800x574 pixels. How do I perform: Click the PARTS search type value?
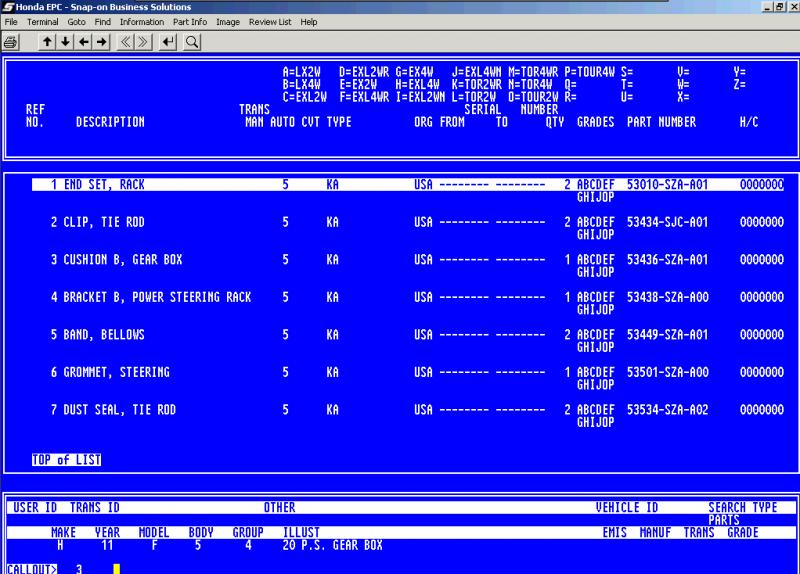click(x=724, y=520)
